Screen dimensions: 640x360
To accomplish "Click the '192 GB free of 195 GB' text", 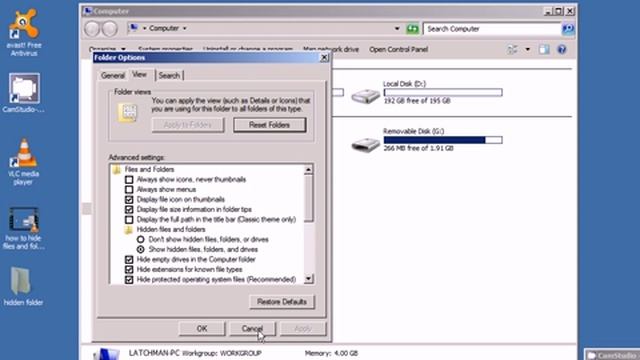I will coord(417,101).
